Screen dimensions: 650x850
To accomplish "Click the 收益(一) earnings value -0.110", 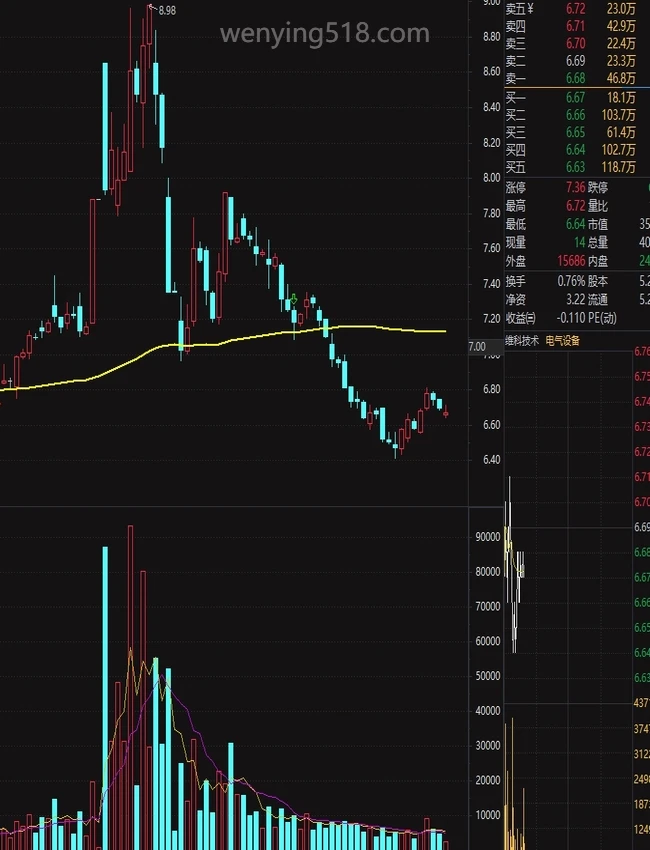I will [x=565, y=318].
